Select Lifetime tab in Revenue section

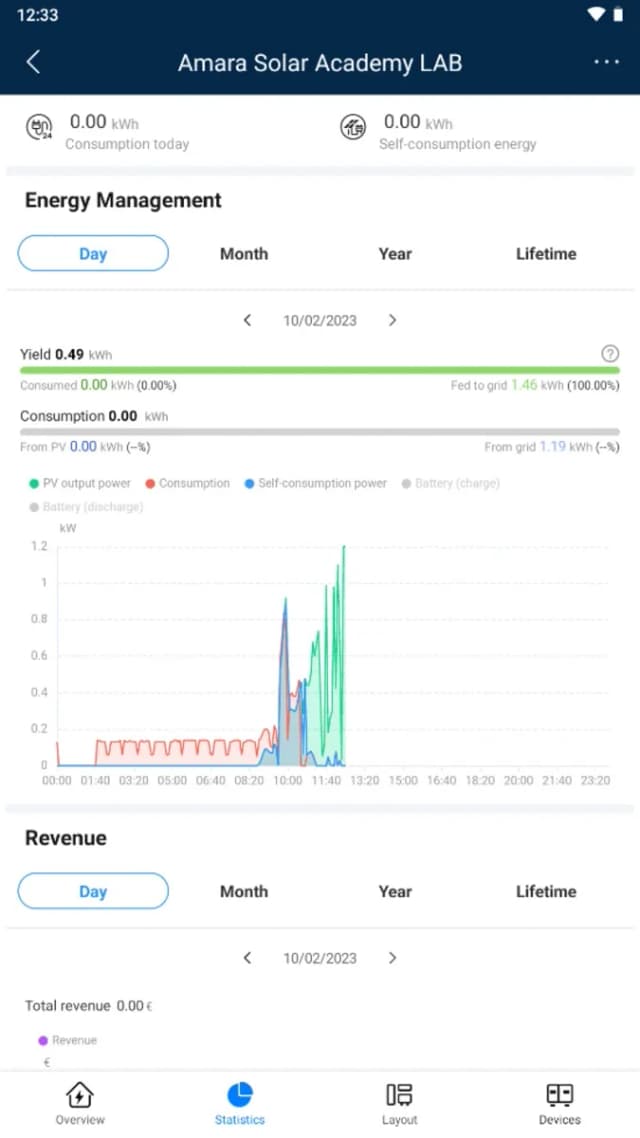point(546,891)
